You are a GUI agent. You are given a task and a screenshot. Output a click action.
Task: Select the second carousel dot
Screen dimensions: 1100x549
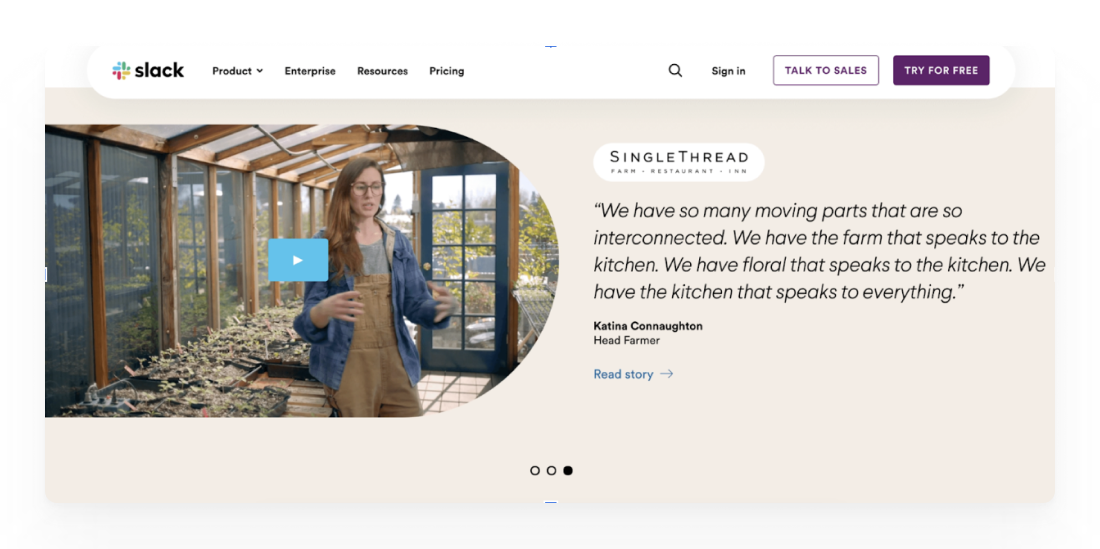pyautogui.click(x=551, y=470)
